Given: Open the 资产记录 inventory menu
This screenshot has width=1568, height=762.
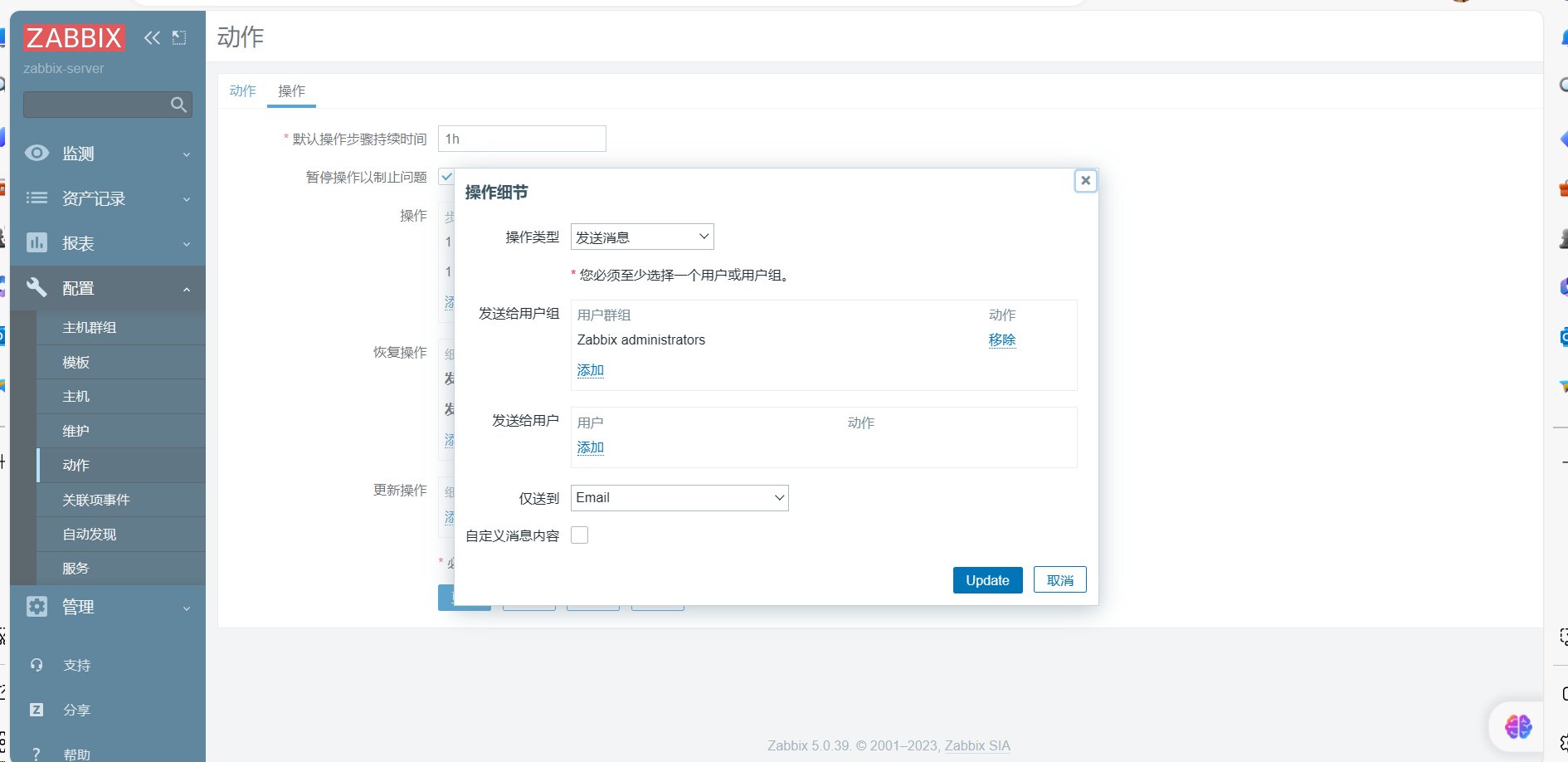Looking at the screenshot, I should click(108, 198).
